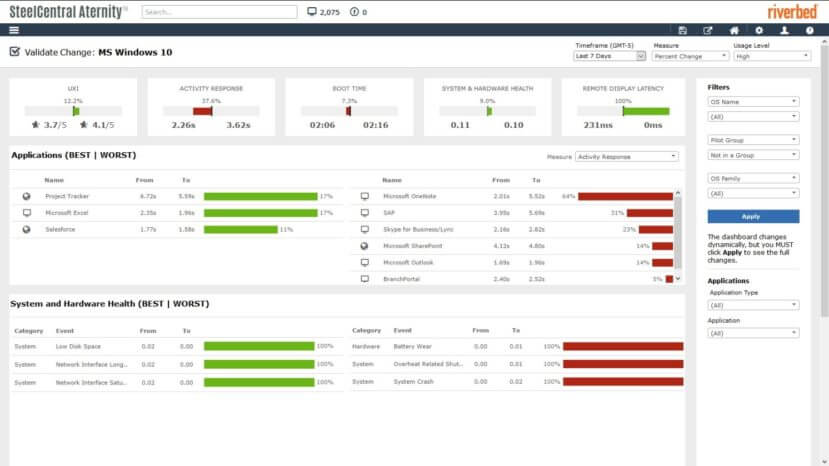Click the System & Hardware Health gauge
The image size is (829, 466).
pos(487,111)
